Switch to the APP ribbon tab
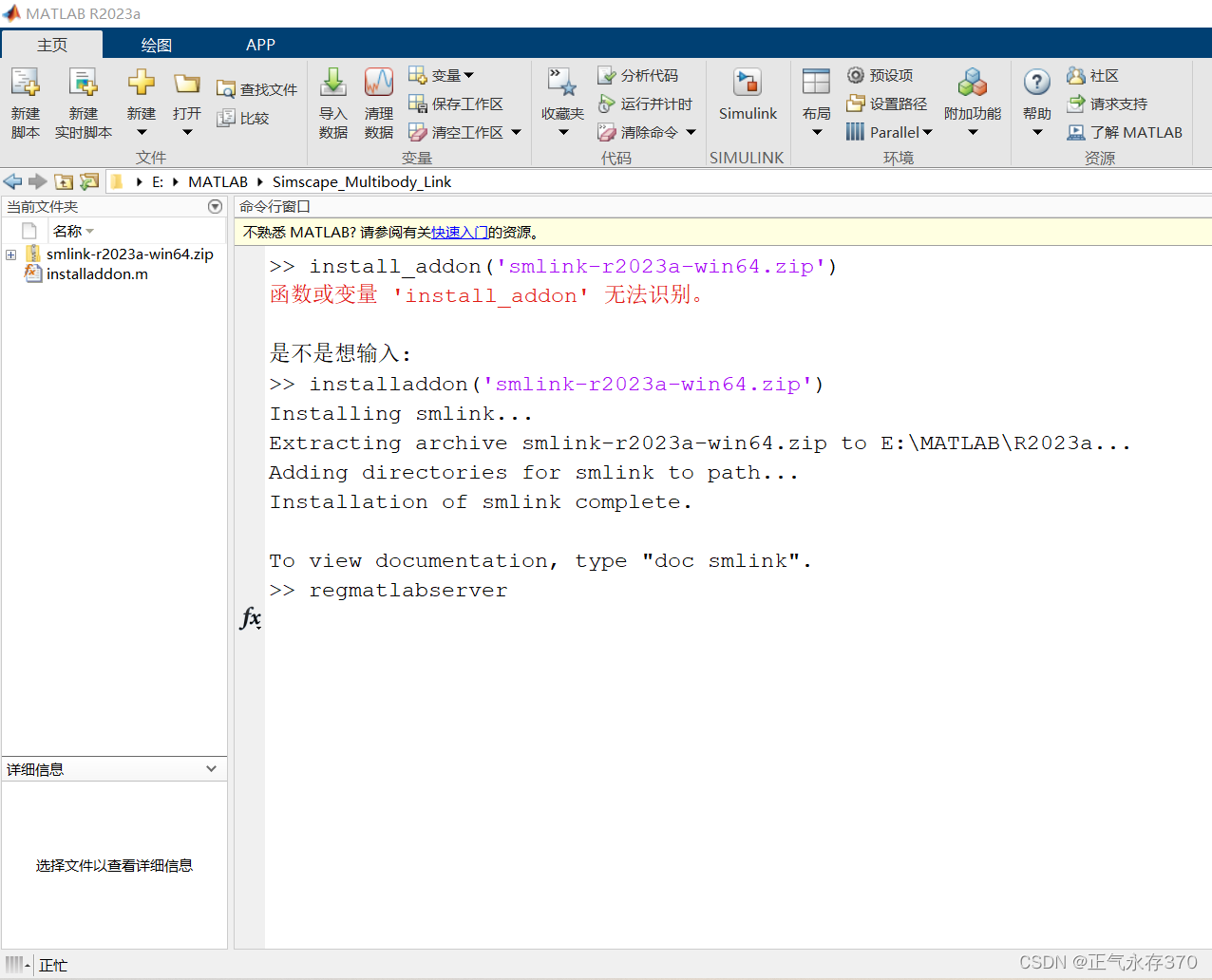Screen dimensions: 1212x980 click(260, 44)
